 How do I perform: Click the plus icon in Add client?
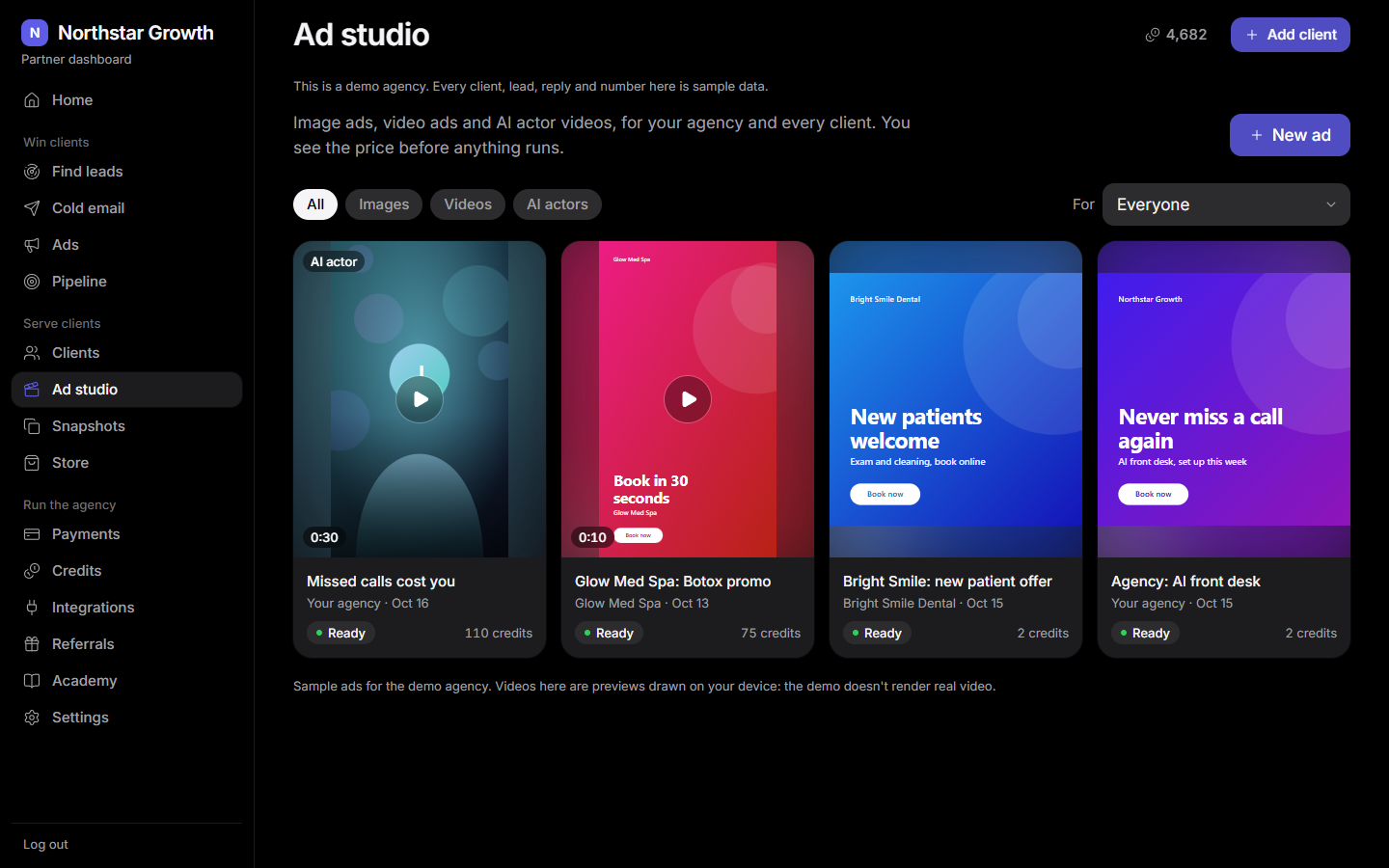pos(1252,35)
